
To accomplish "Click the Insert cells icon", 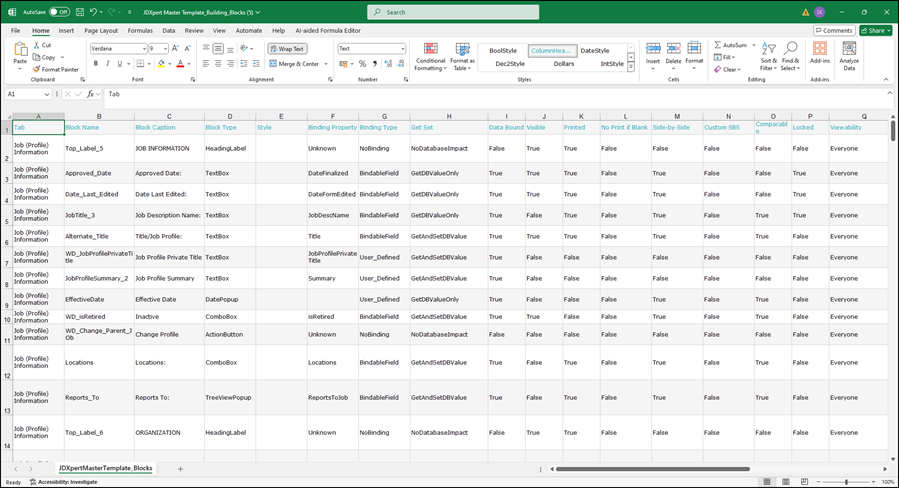I will click(653, 49).
